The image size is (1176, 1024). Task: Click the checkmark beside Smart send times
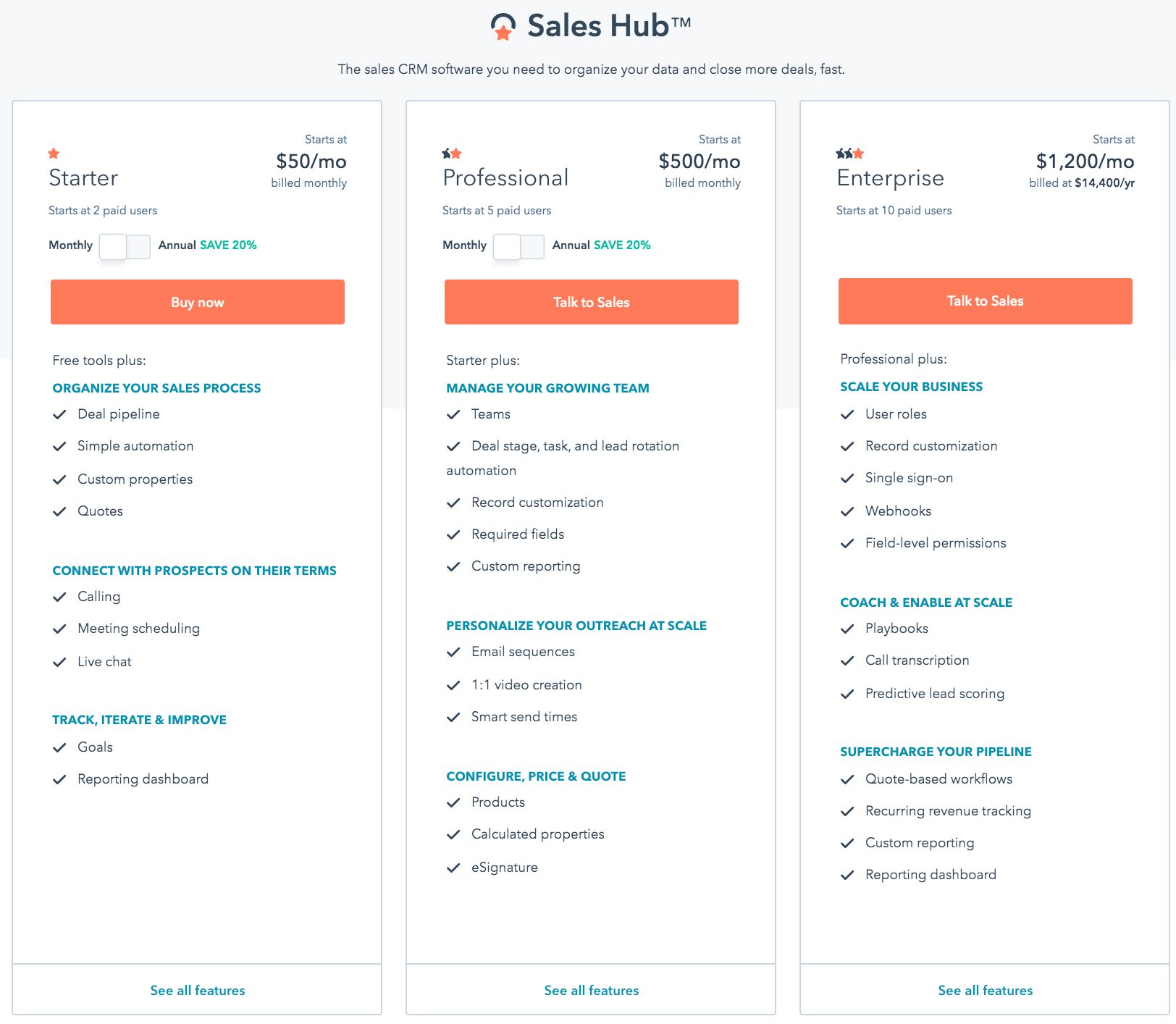pyautogui.click(x=453, y=718)
